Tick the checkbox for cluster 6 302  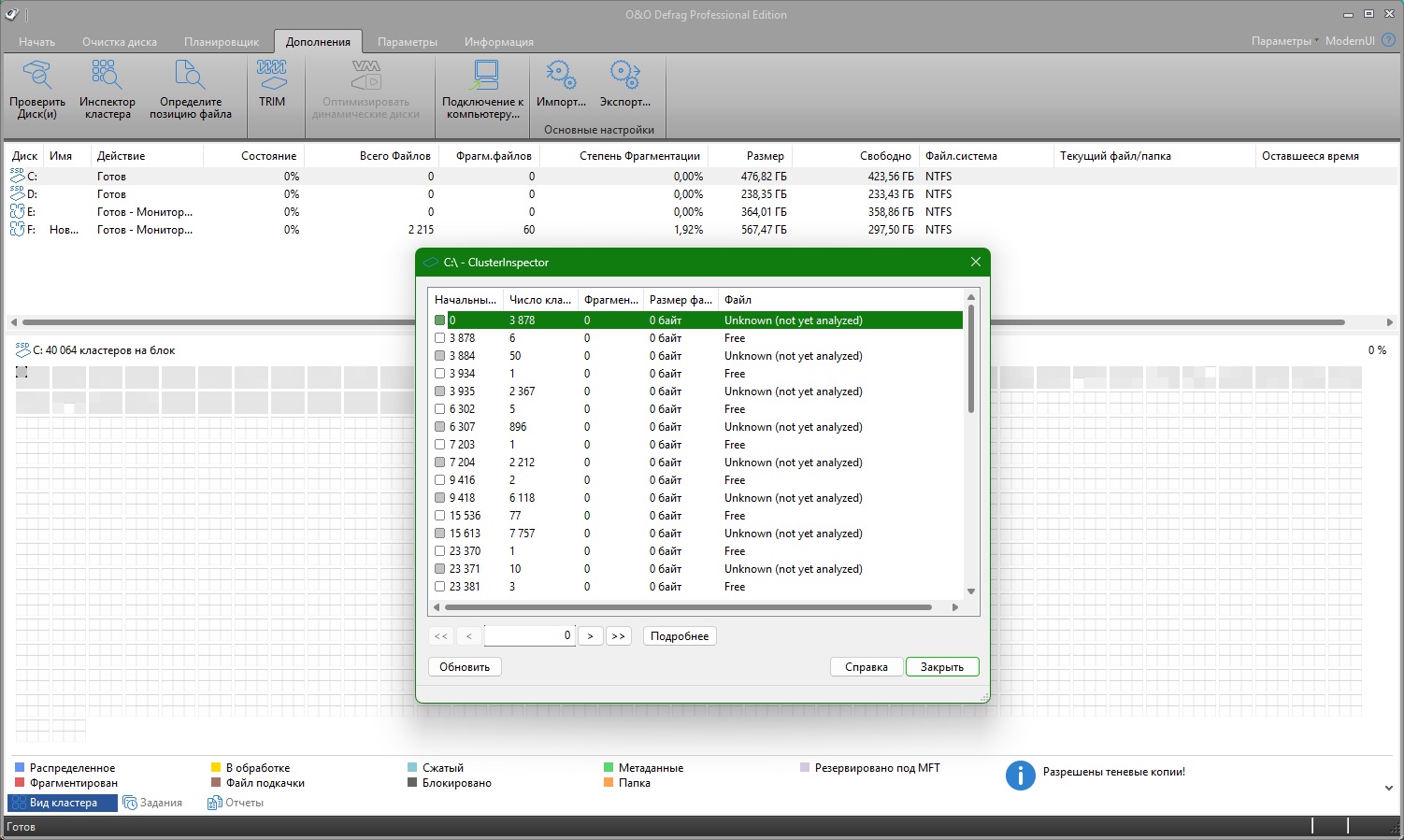point(439,409)
